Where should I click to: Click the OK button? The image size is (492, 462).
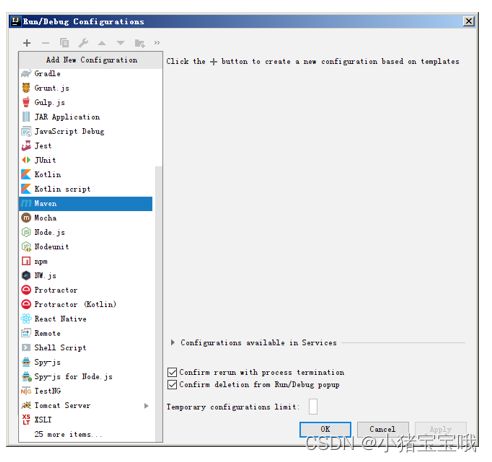click(x=325, y=429)
